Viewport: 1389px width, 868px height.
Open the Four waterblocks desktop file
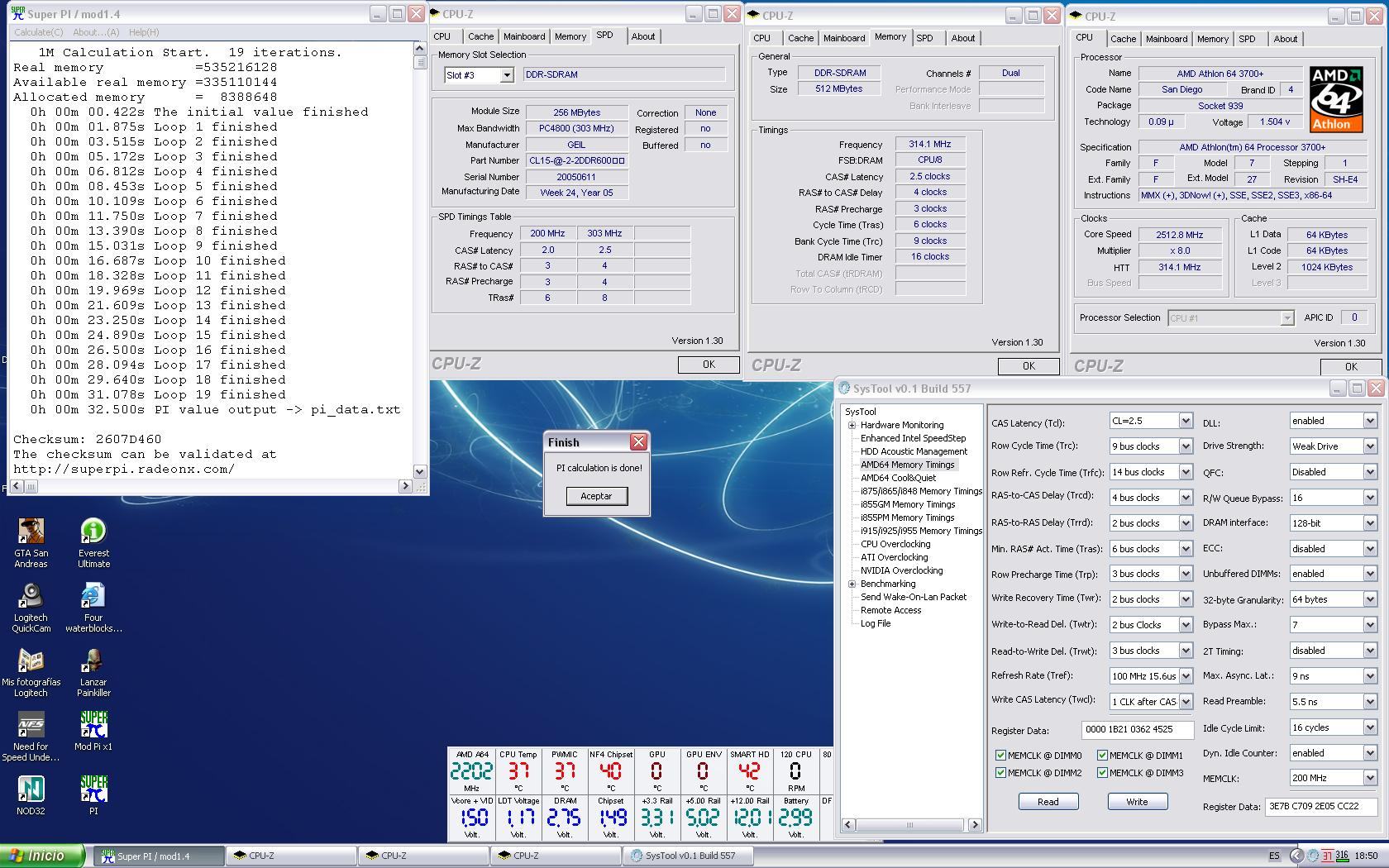point(93,597)
